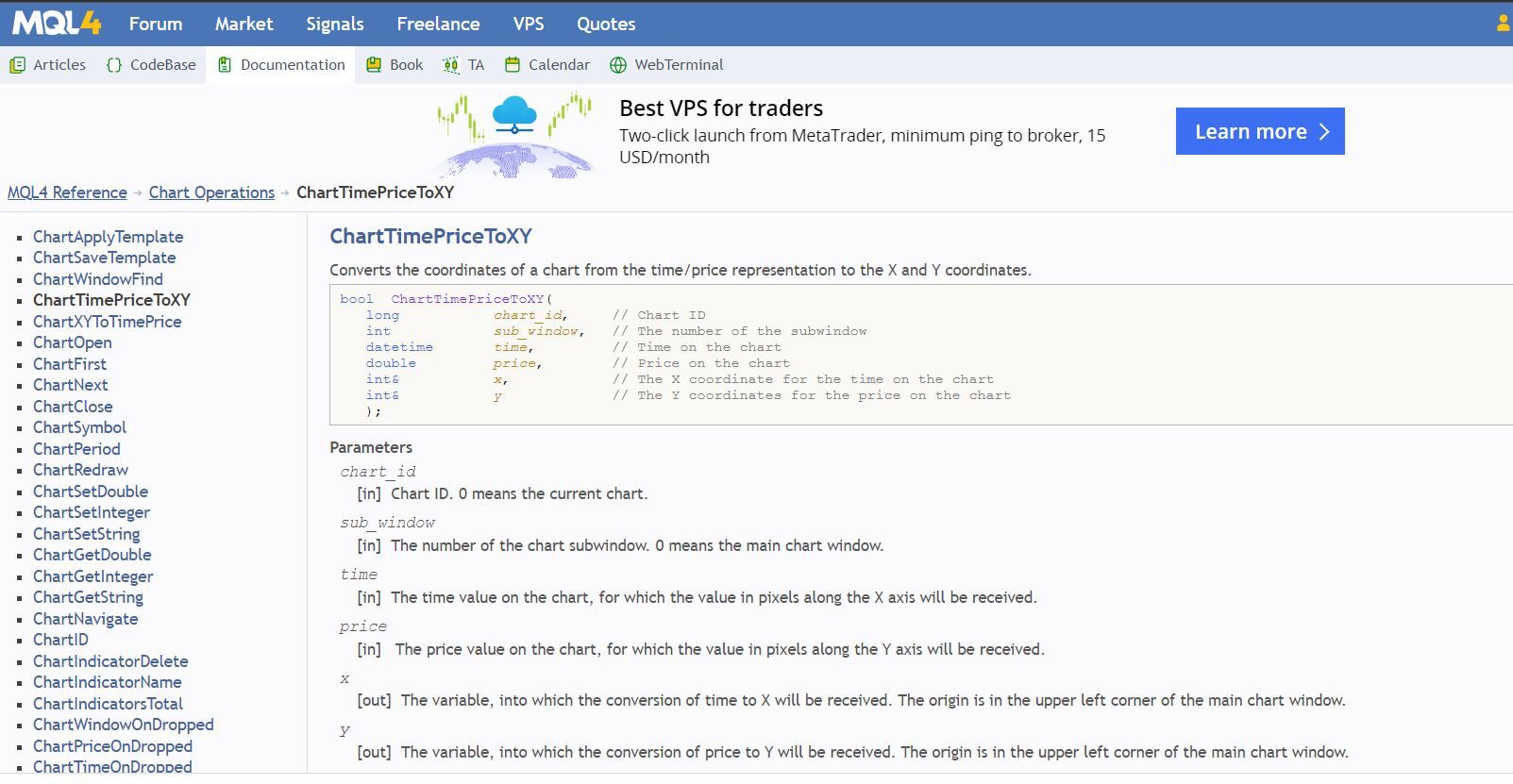Open ChartIndicatorsTotal in sidebar
The width and height of the screenshot is (1513, 784).
click(x=109, y=704)
